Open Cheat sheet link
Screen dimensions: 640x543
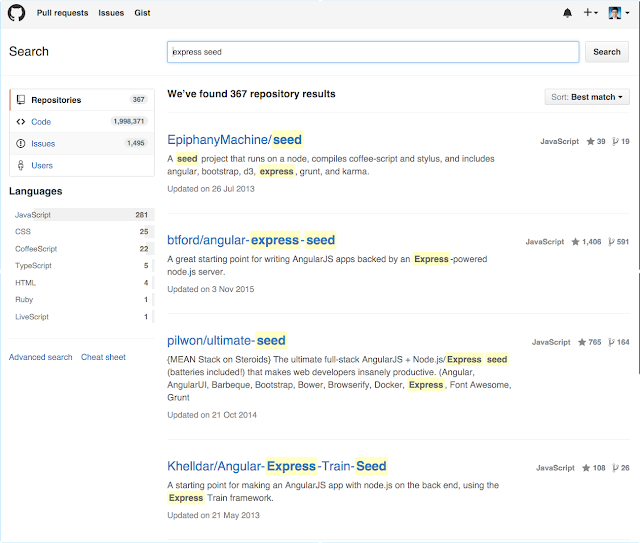tap(103, 357)
